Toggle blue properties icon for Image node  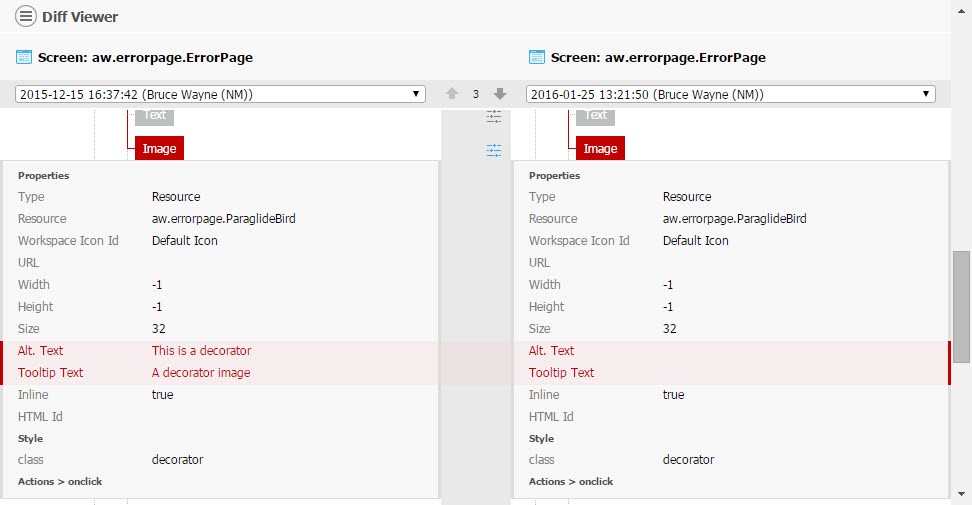pyautogui.click(x=494, y=150)
